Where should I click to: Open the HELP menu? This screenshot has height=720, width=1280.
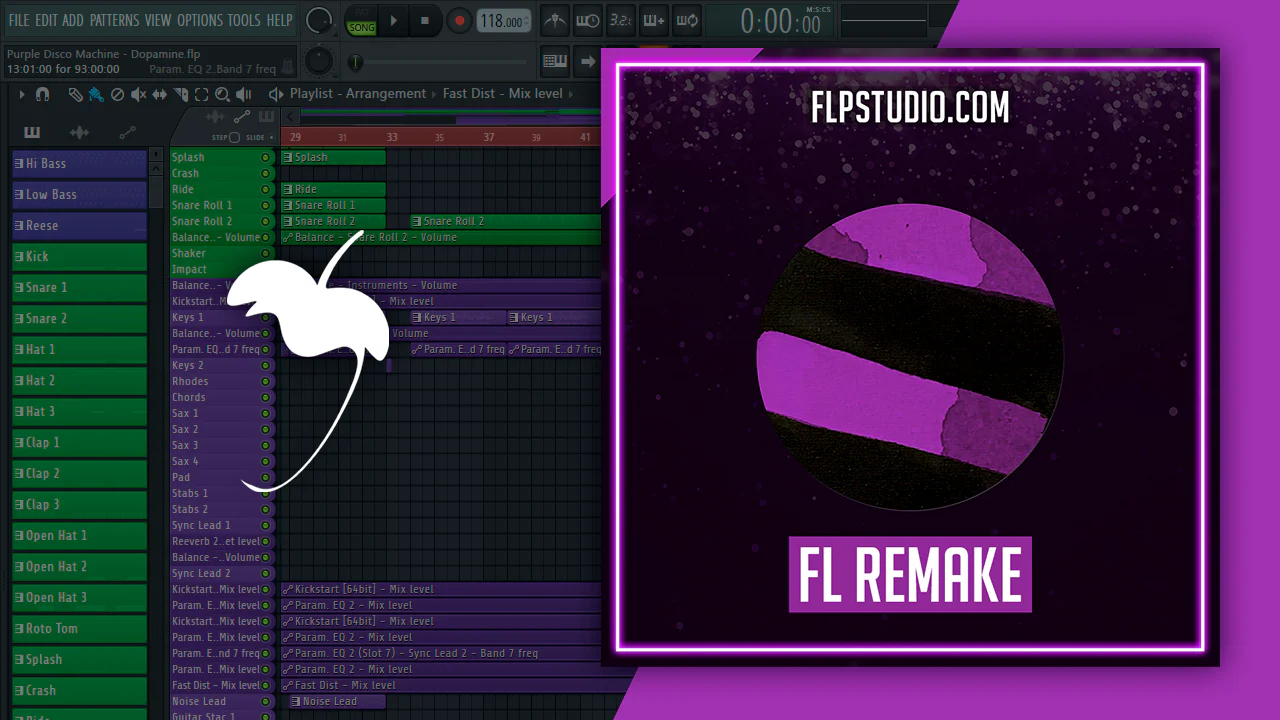click(x=280, y=20)
